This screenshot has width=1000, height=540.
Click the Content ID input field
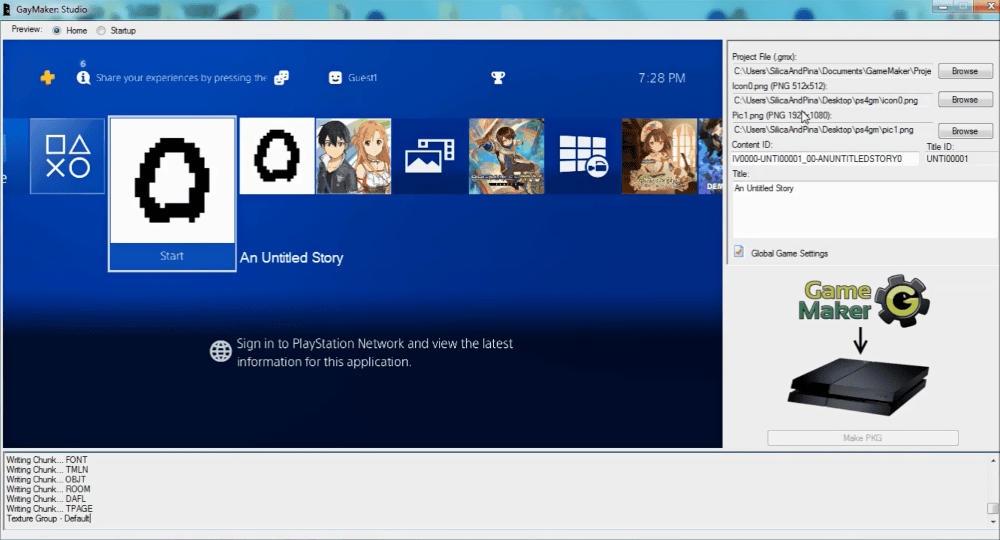click(824, 159)
